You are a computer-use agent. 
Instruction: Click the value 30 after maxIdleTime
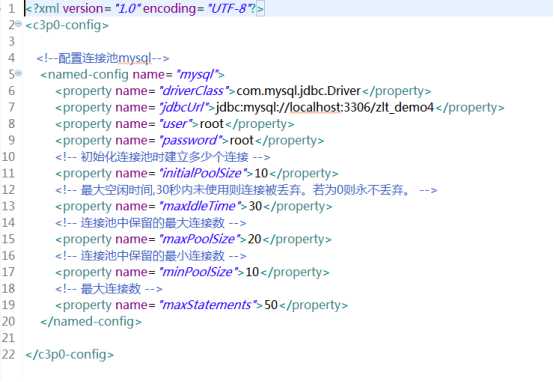[255, 206]
